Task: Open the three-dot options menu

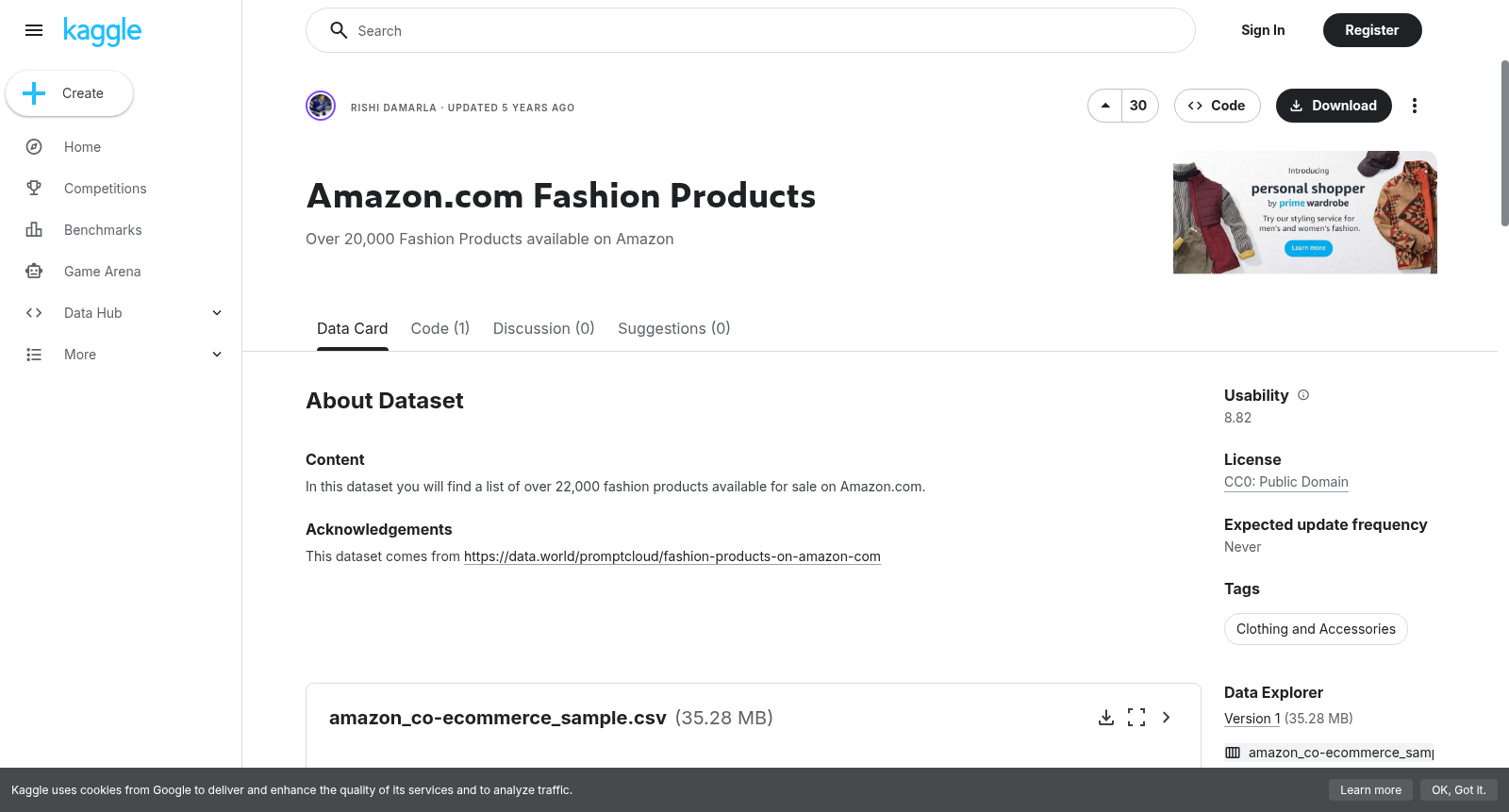Action: (x=1414, y=106)
